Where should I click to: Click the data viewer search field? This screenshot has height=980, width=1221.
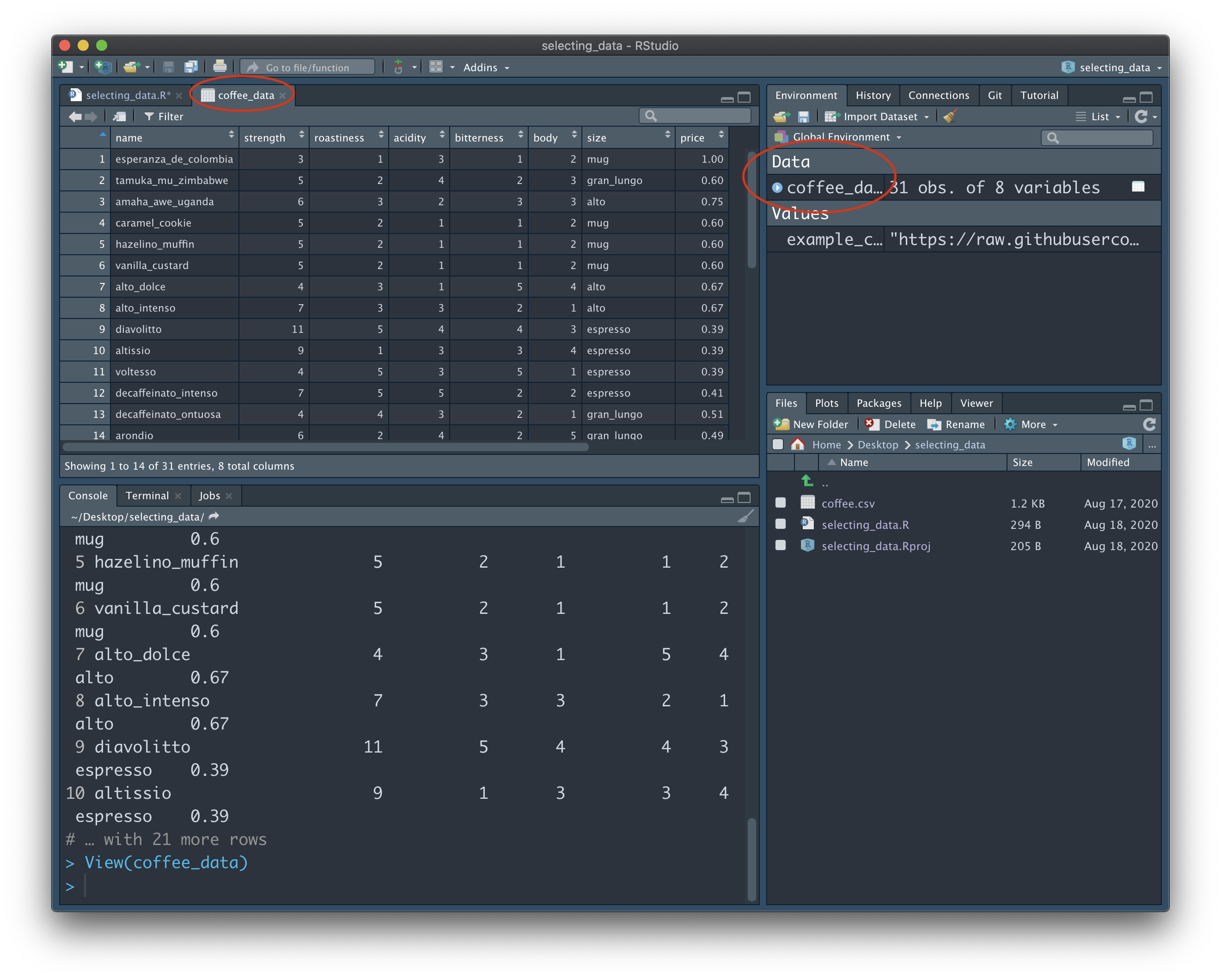pyautogui.click(x=695, y=116)
